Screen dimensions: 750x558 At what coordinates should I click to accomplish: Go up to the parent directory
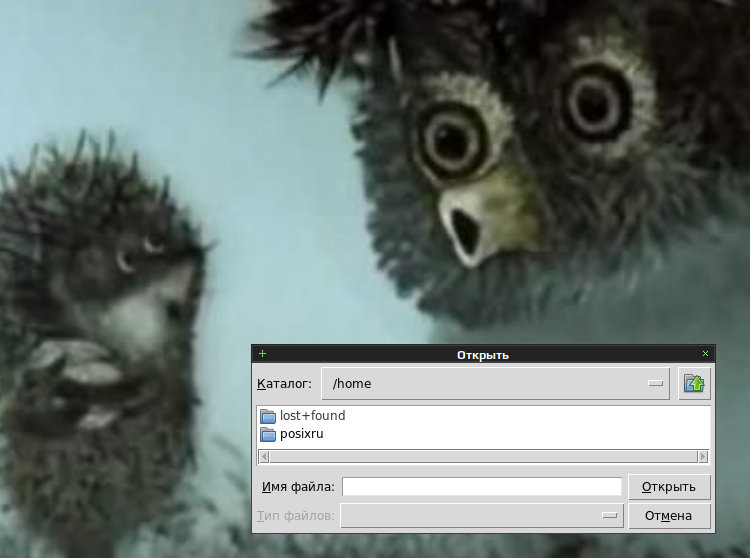(695, 383)
